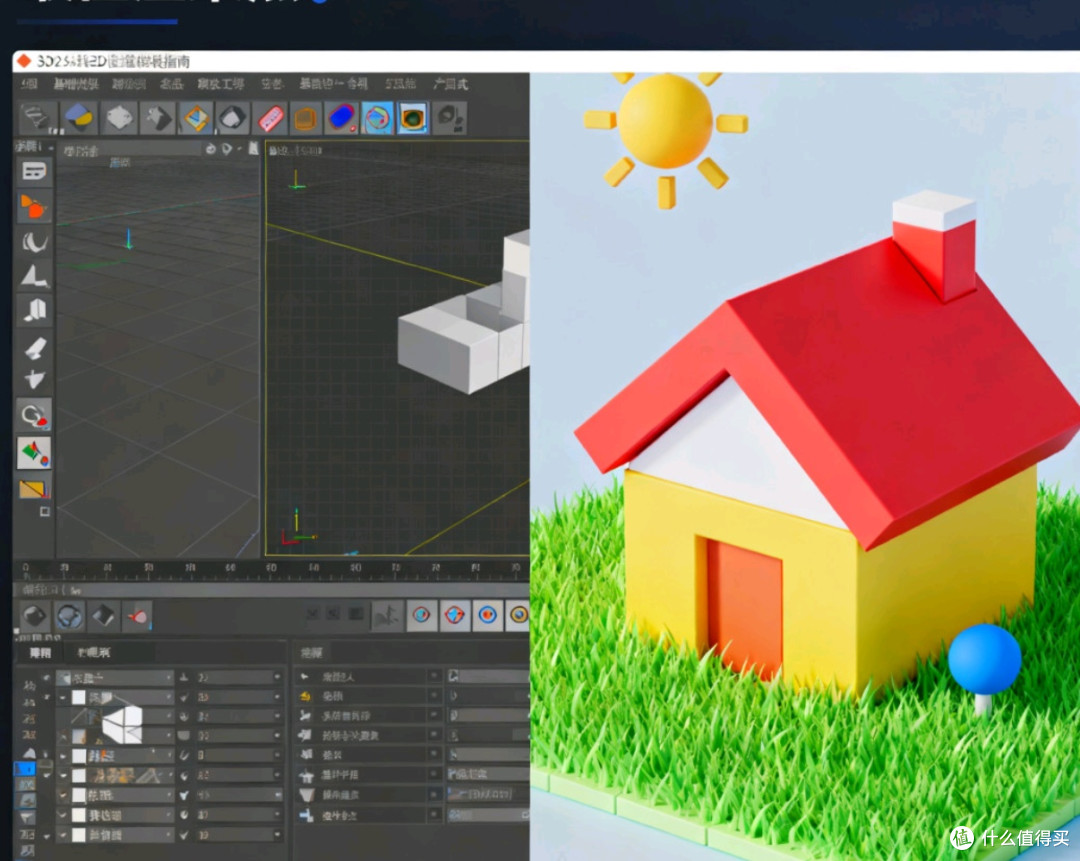Toggle the yellow ring button in lower toolbar
This screenshot has width=1080, height=861.
click(518, 614)
